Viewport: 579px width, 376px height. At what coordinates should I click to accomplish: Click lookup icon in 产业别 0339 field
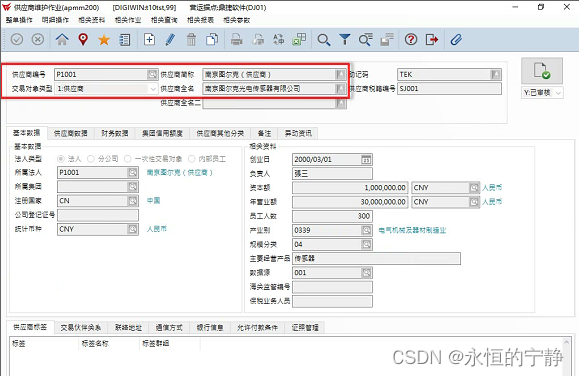point(366,230)
